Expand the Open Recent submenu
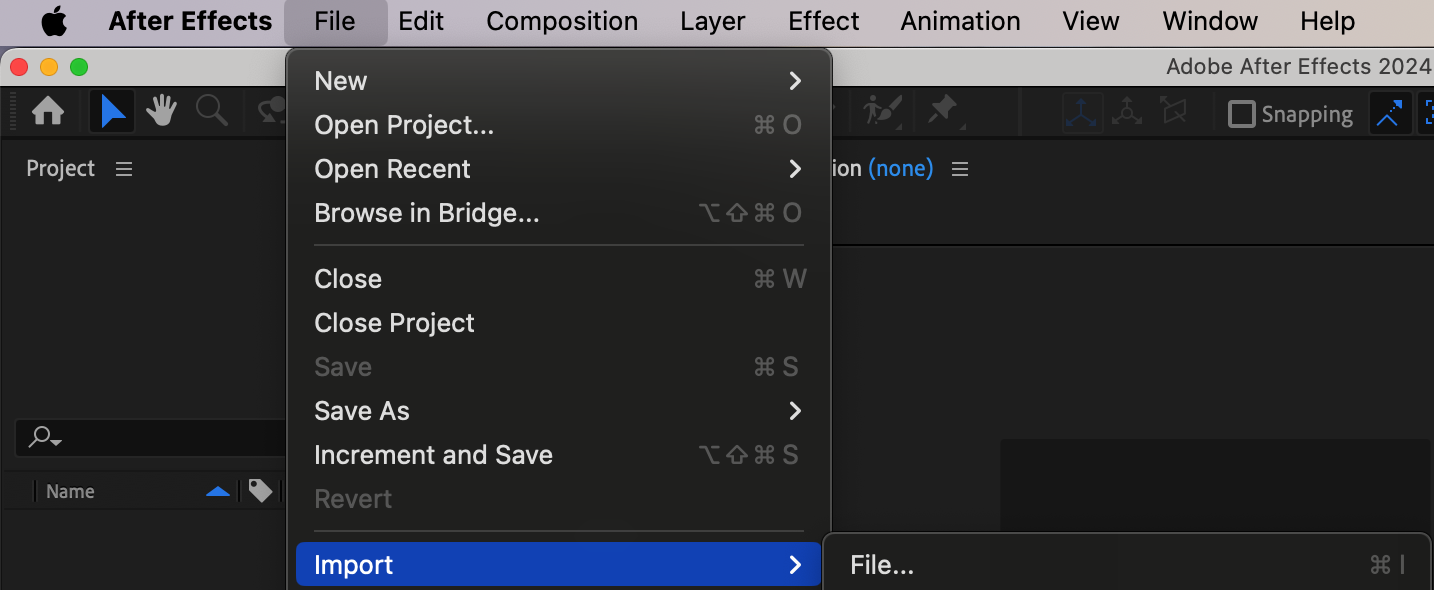The image size is (1434, 590). click(x=794, y=169)
